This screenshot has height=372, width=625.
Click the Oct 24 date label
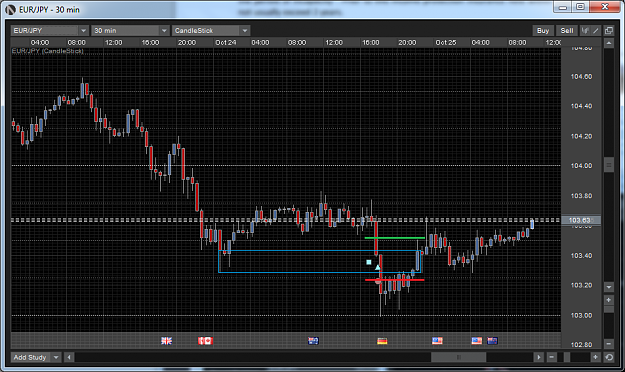point(226,43)
